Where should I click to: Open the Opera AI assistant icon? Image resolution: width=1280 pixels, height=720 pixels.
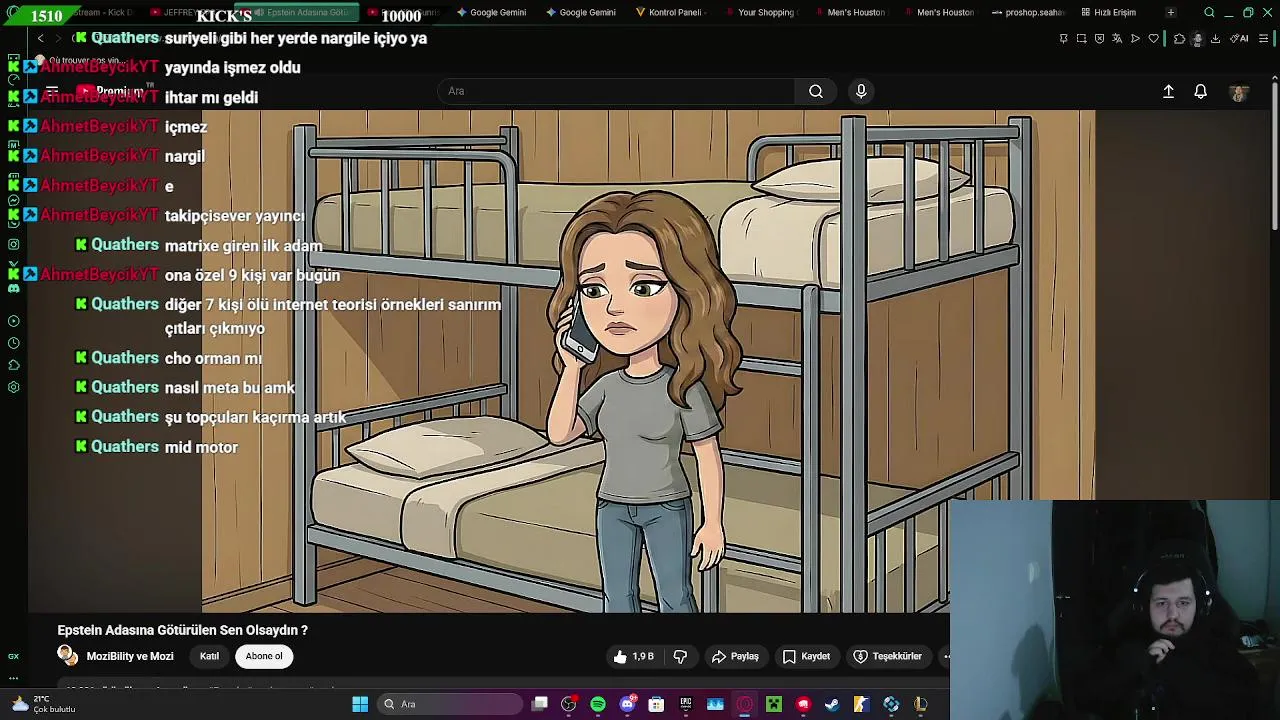(1240, 38)
